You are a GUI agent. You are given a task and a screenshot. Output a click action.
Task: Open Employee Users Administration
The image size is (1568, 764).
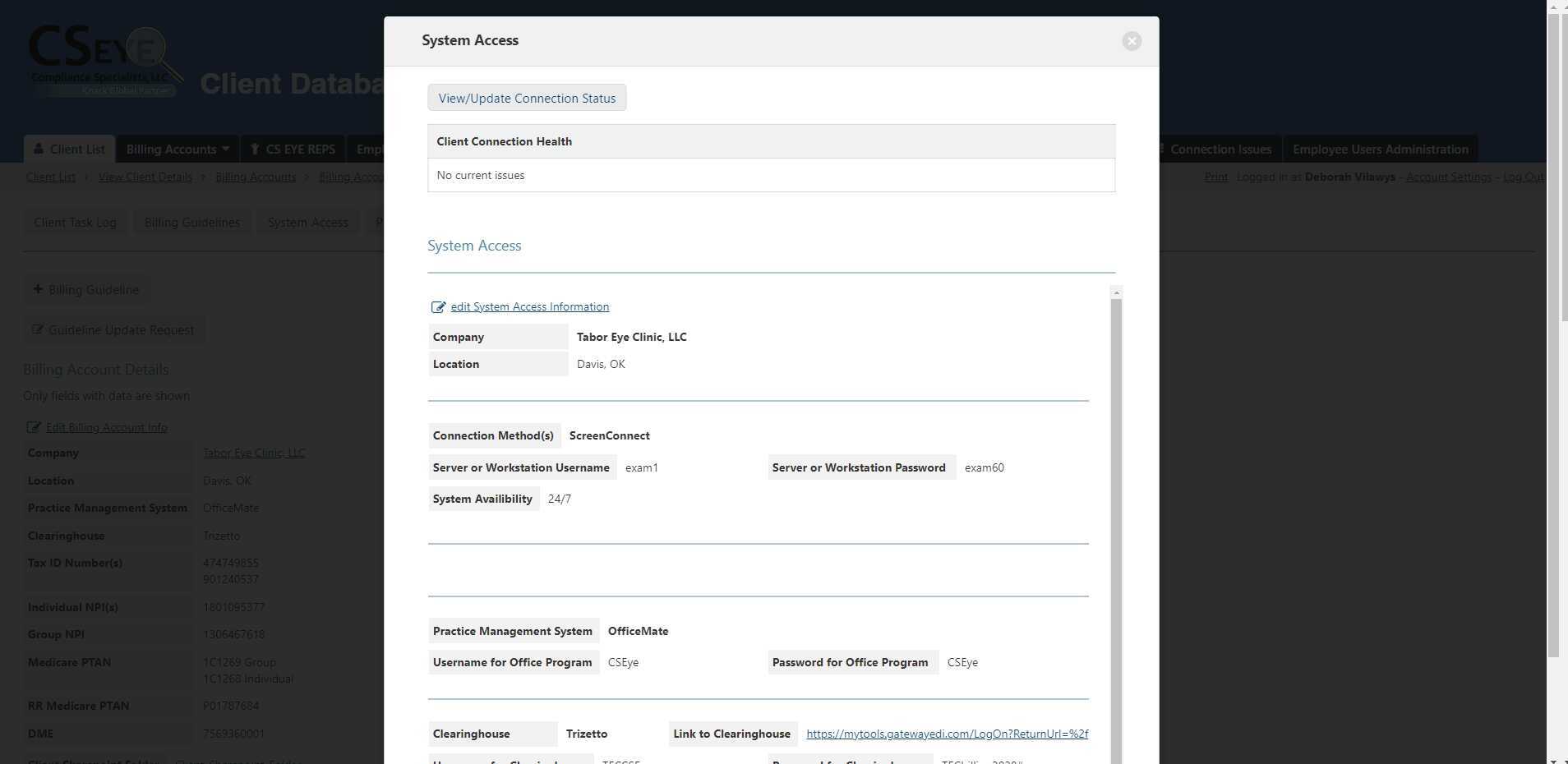(1379, 149)
